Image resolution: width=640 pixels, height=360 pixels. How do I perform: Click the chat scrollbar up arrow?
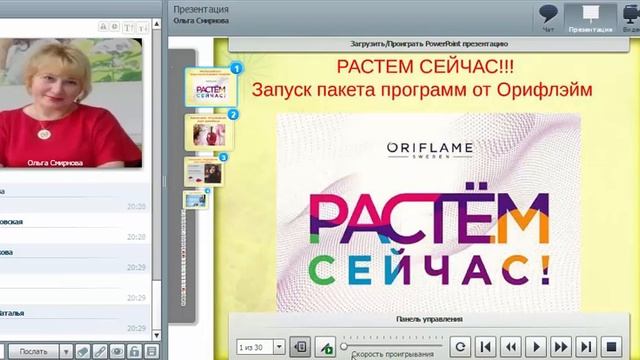click(x=157, y=24)
